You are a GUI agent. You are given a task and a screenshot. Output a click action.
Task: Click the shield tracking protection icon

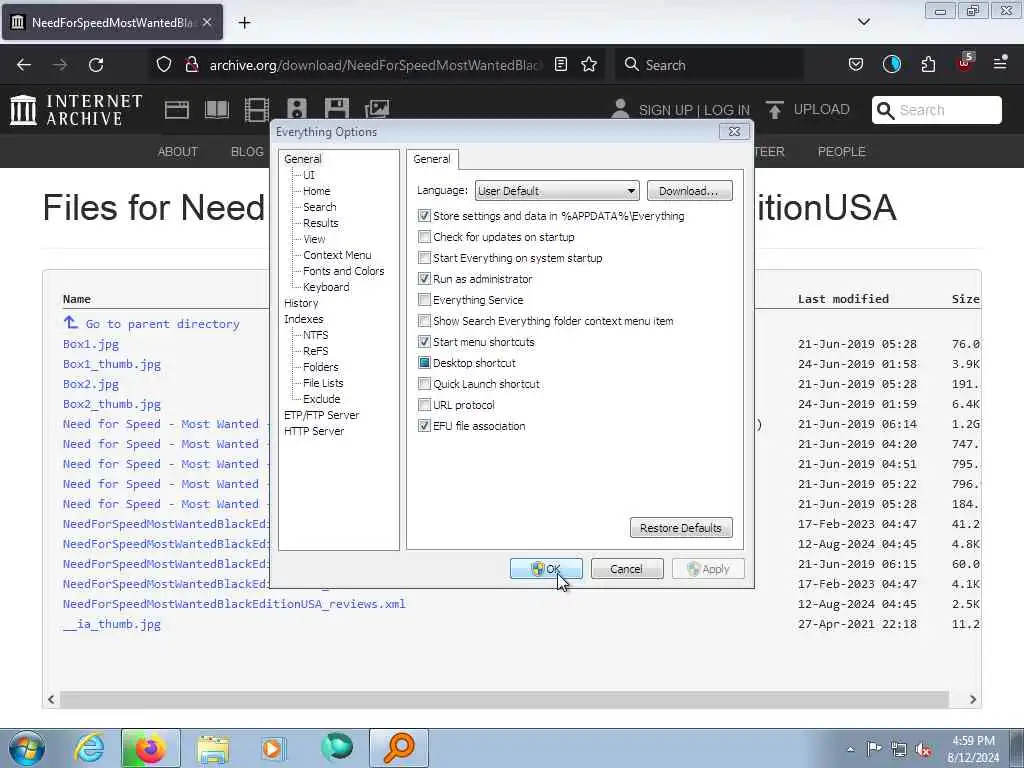(x=164, y=65)
